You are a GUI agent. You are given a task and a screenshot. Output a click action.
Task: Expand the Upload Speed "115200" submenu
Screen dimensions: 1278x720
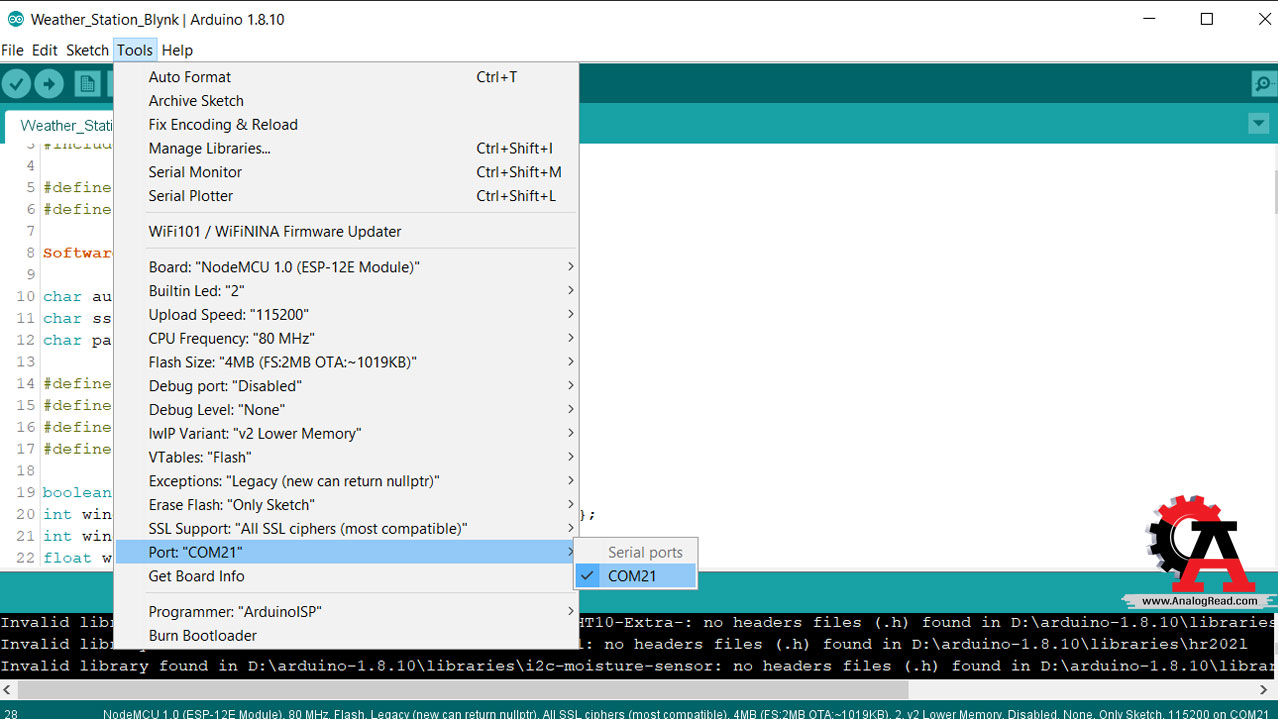tap(346, 314)
